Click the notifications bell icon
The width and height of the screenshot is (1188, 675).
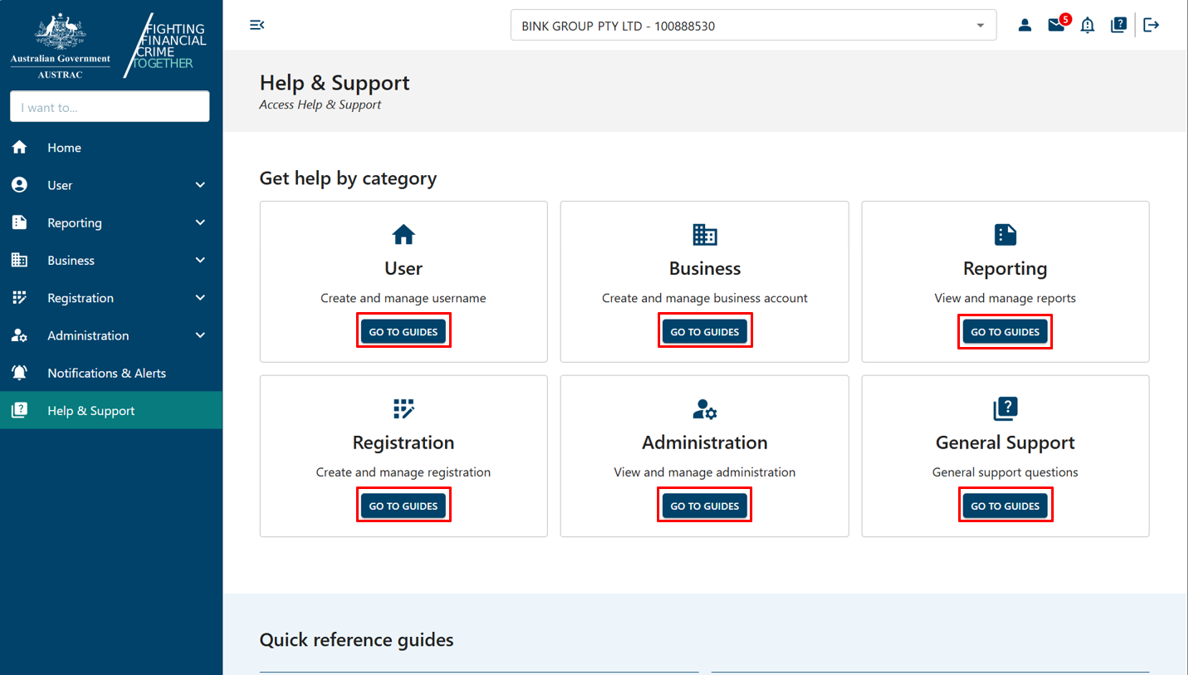click(1087, 25)
